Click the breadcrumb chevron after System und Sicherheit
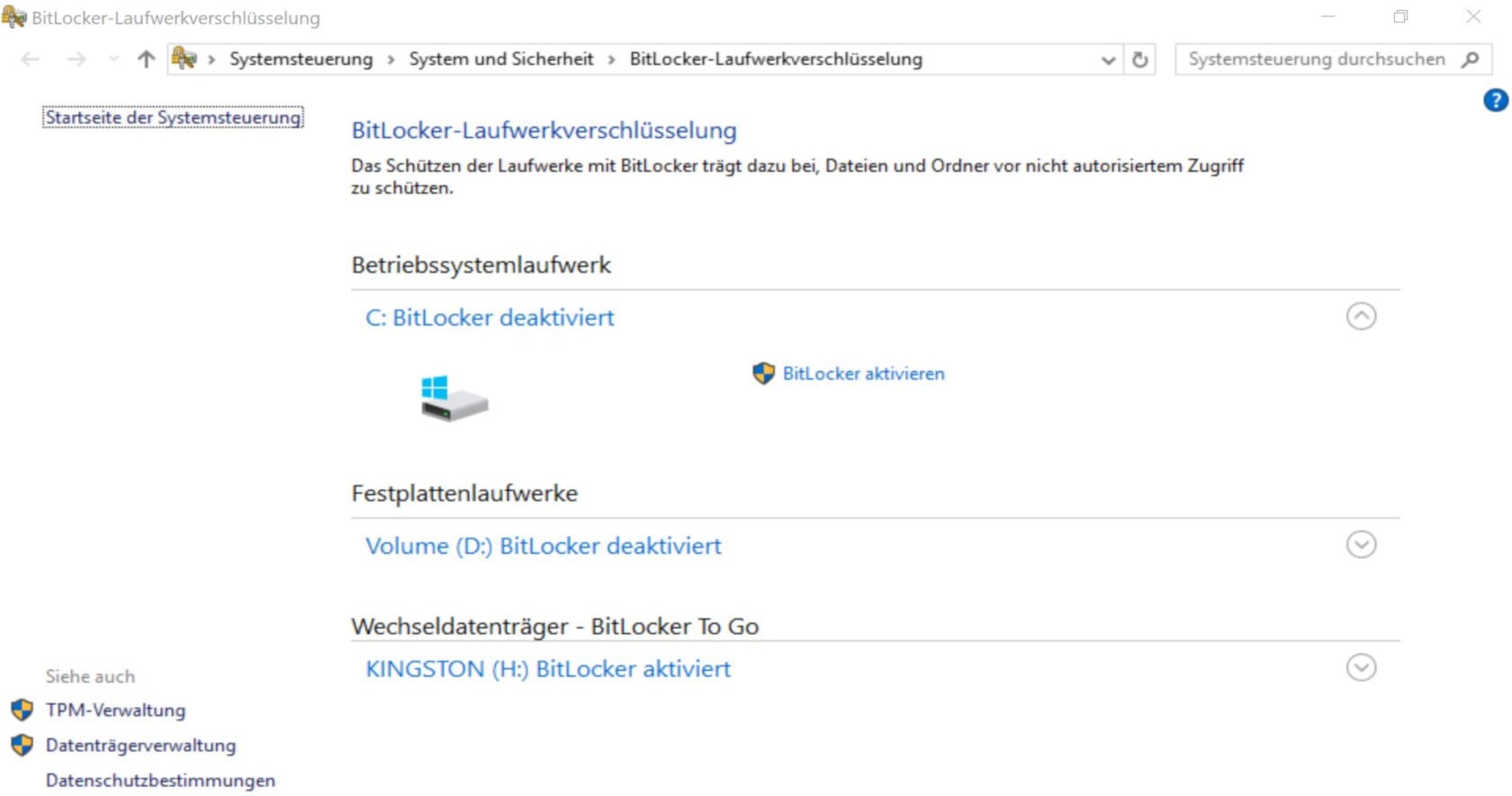 pos(611,59)
